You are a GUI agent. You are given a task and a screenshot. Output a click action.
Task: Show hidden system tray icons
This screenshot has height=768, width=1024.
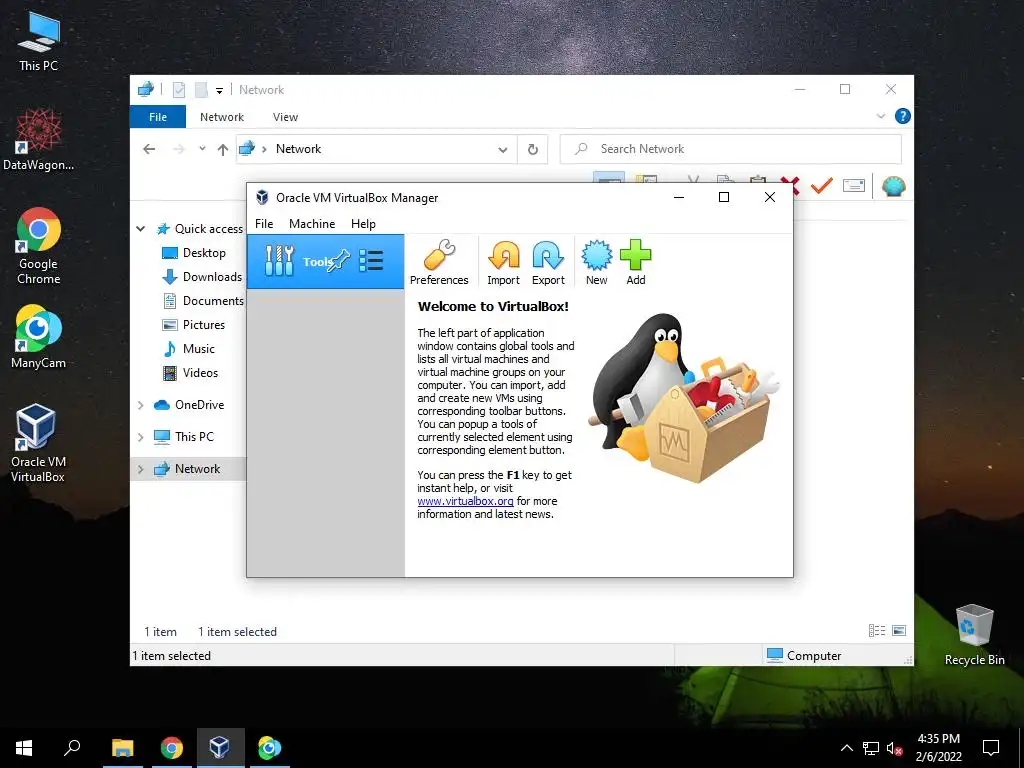846,748
